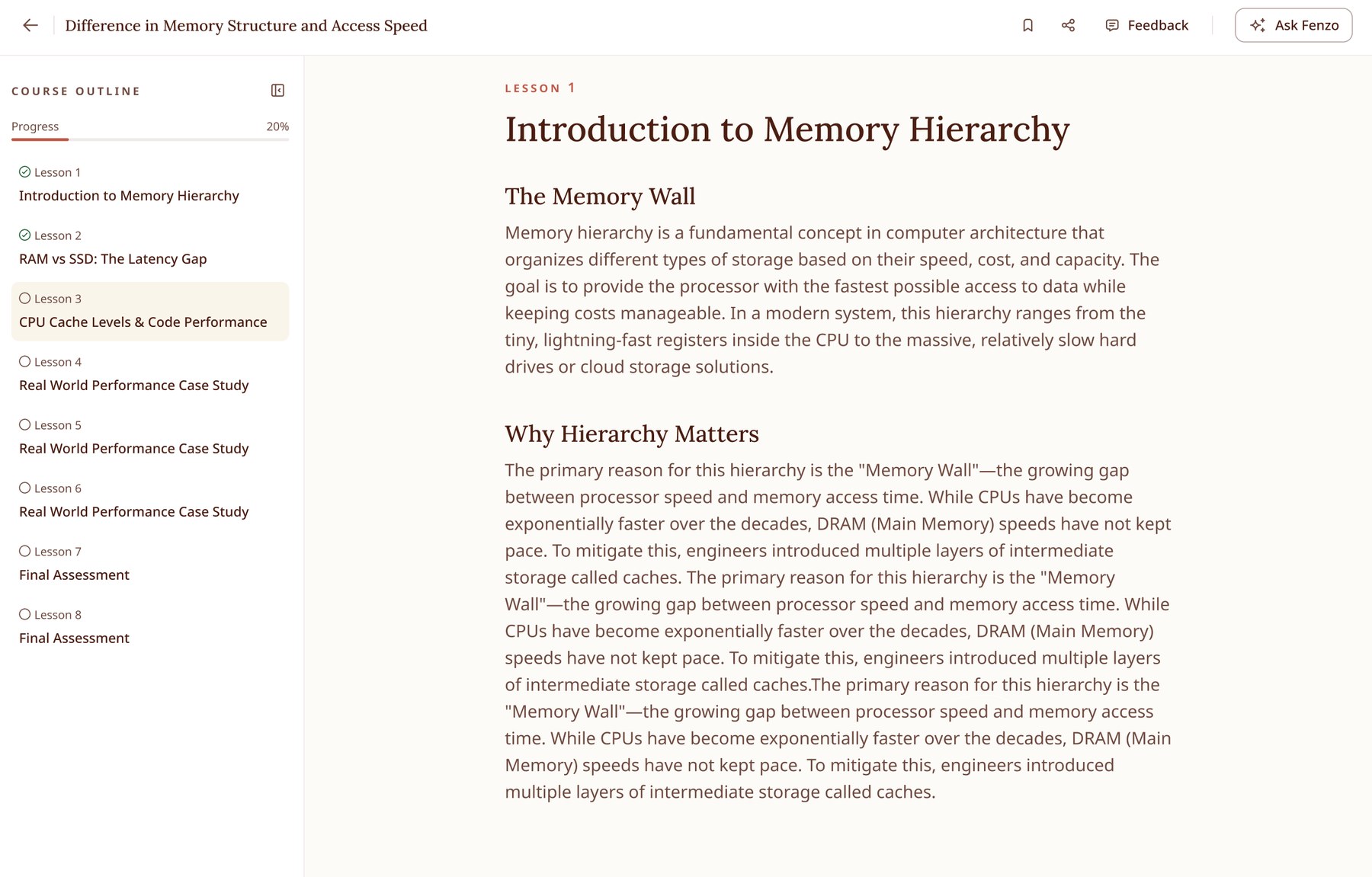Click the Introduction to Memory Hierarchy main title
Image resolution: width=1372 pixels, height=877 pixels.
click(x=787, y=130)
